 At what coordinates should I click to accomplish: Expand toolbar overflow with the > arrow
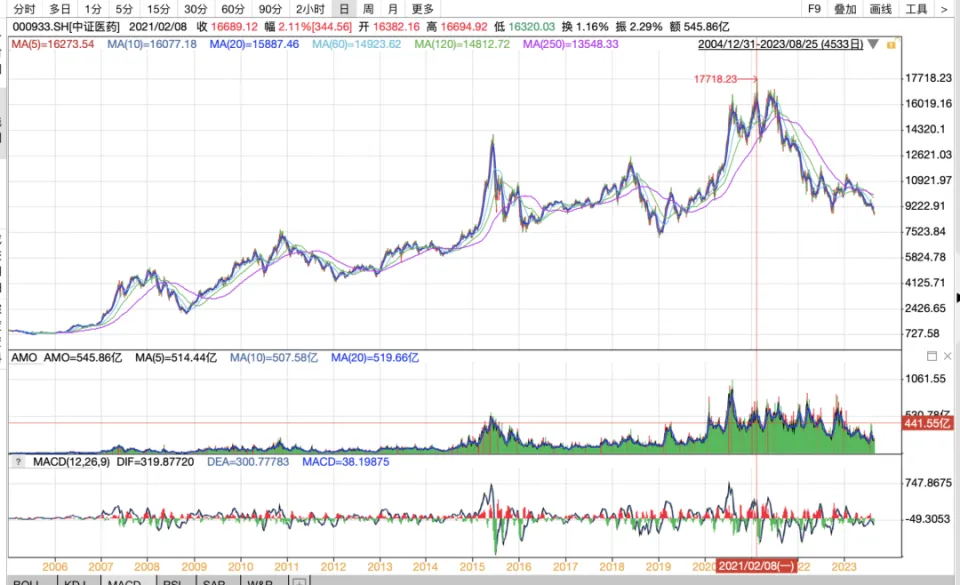tap(944, 9)
